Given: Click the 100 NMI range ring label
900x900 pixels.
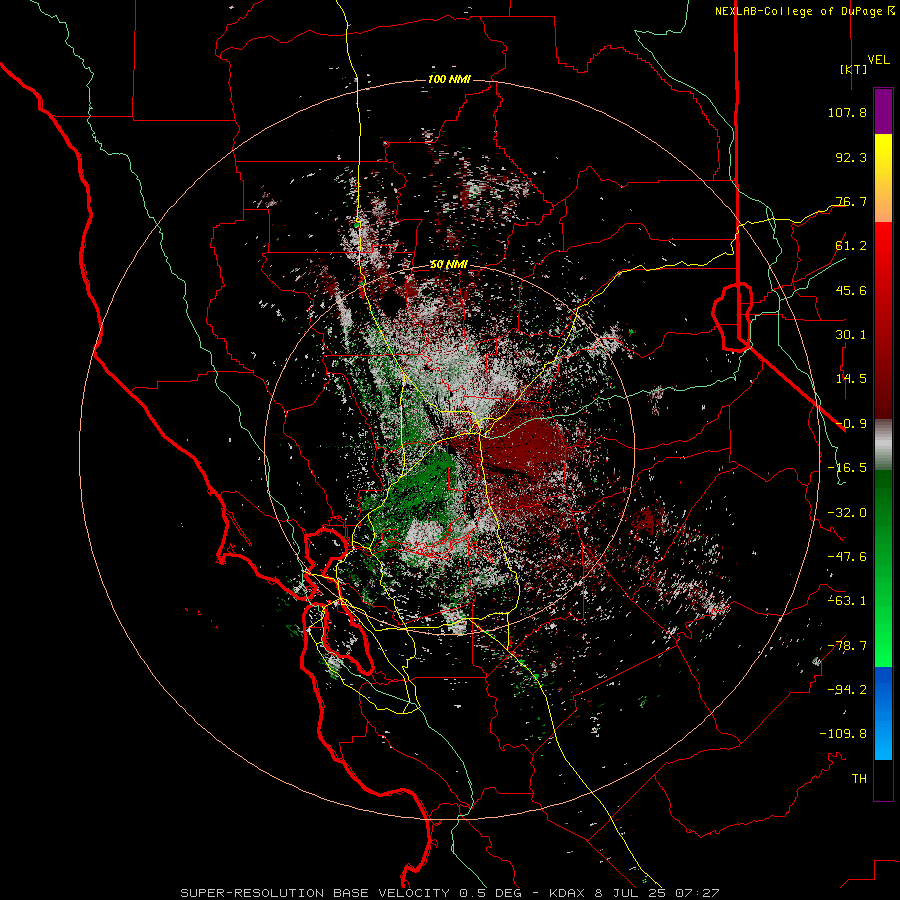Looking at the screenshot, I should click(x=449, y=79).
